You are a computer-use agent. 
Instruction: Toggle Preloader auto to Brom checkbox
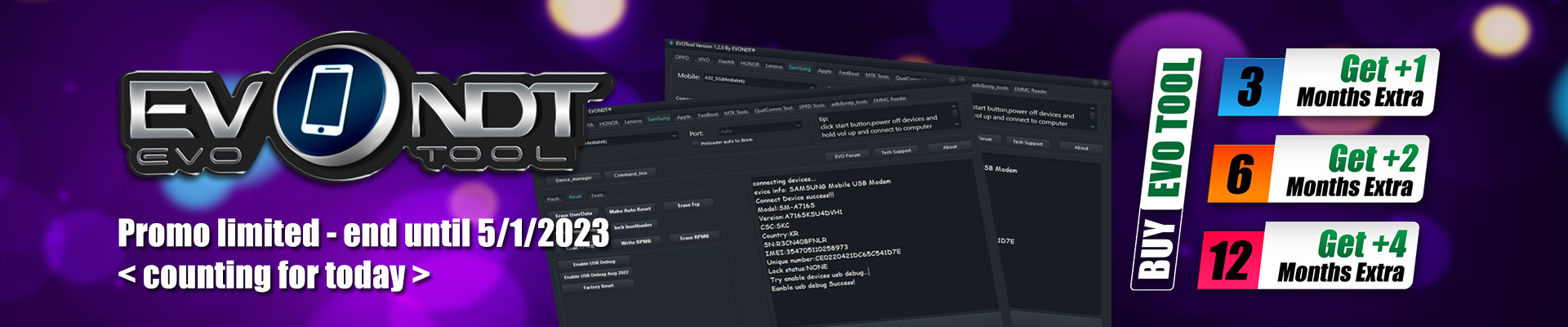pos(696,143)
